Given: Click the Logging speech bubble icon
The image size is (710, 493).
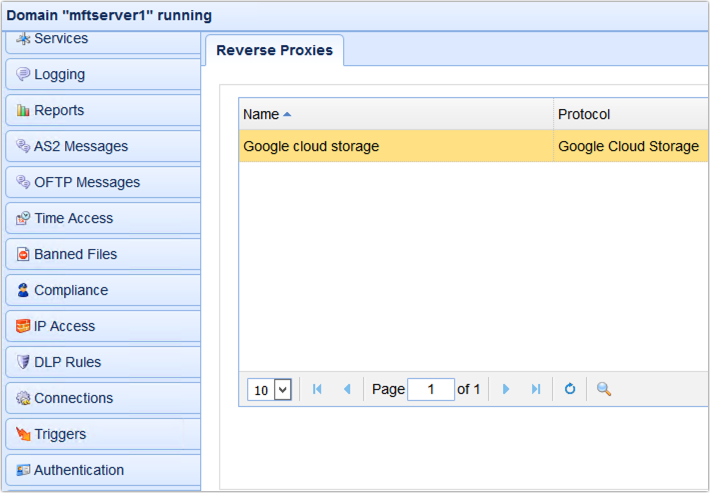Looking at the screenshot, I should tap(23, 75).
